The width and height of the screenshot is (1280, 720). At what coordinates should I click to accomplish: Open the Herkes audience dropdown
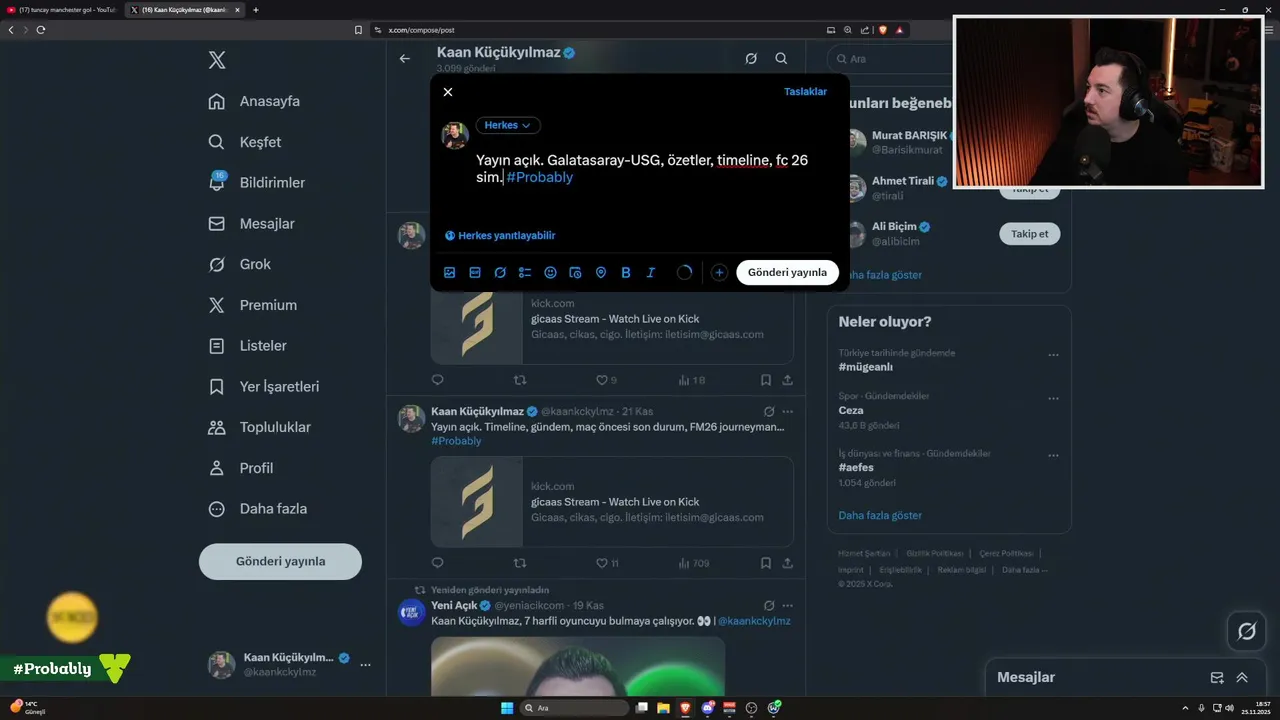508,125
